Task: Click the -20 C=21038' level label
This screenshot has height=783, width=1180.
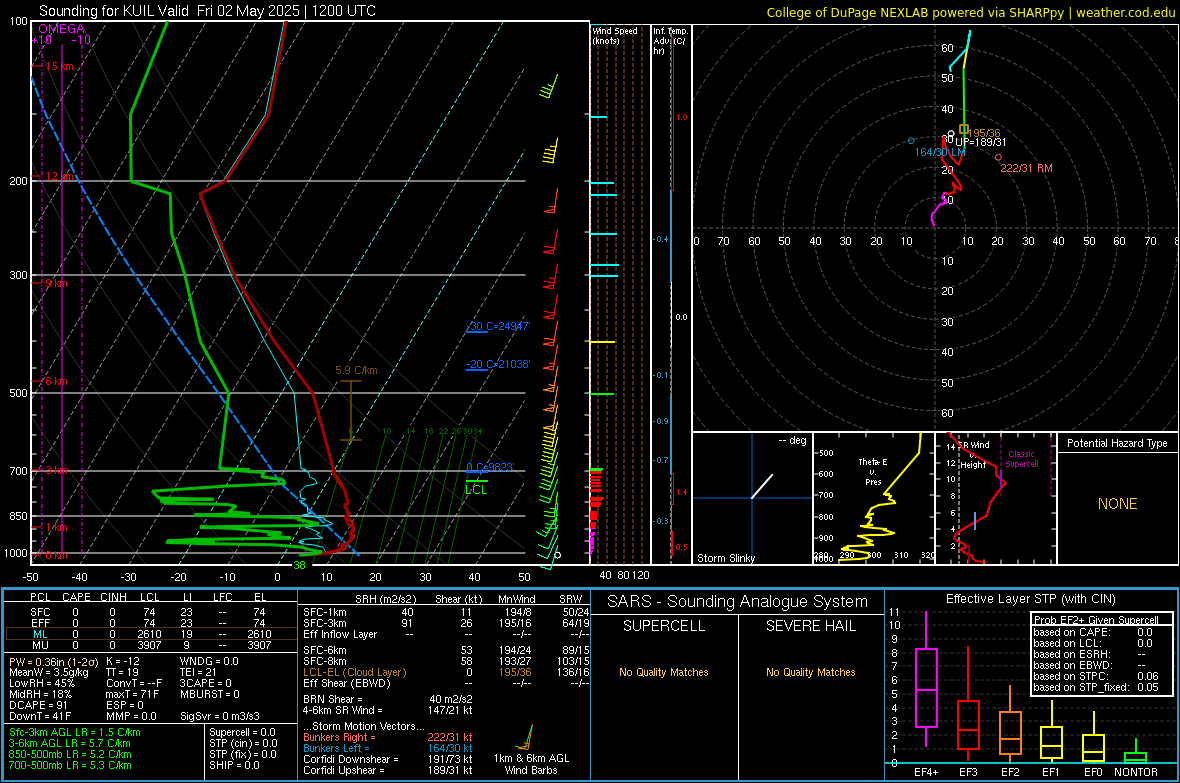Action: tap(498, 364)
